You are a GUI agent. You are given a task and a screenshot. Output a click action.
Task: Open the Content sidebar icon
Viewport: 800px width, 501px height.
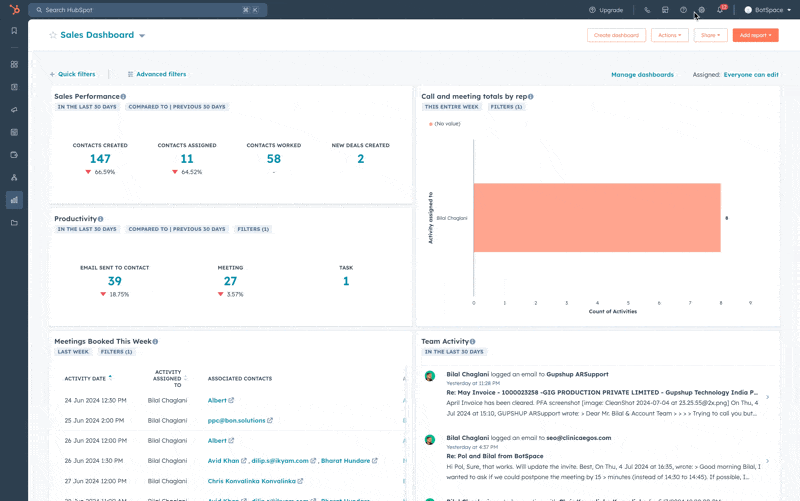pos(14,132)
